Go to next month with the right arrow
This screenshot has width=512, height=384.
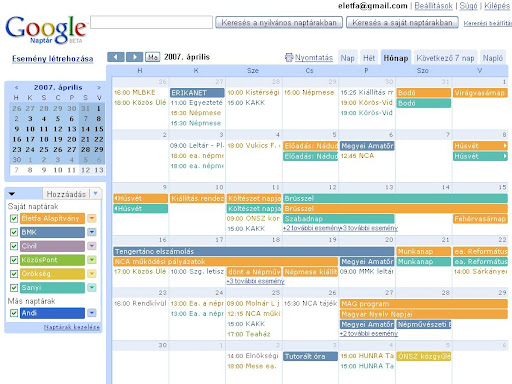tap(135, 57)
